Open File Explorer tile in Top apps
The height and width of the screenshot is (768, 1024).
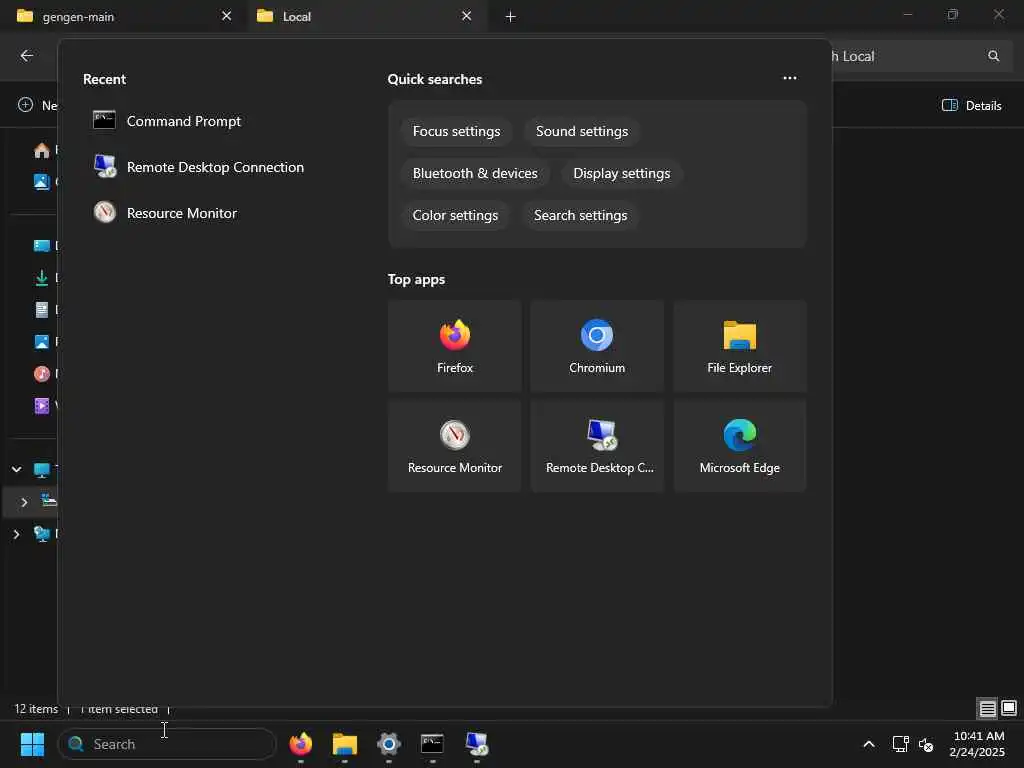739,346
